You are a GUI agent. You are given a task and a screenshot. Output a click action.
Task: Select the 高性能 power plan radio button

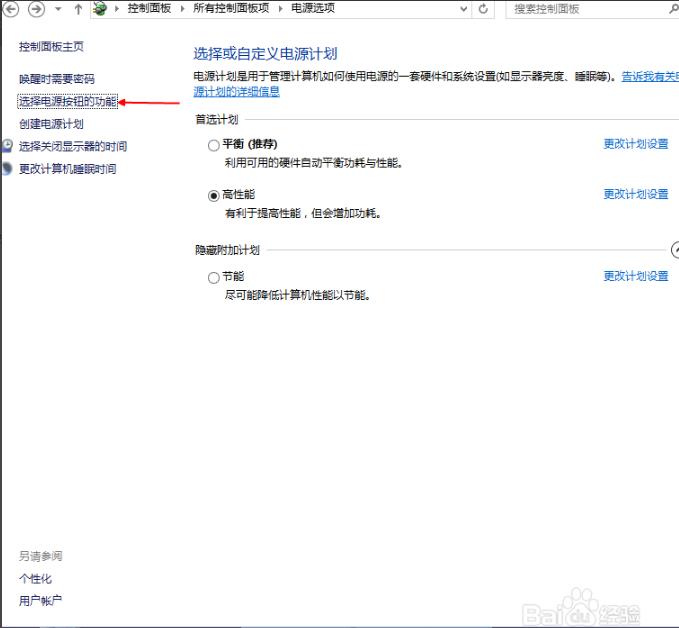click(213, 195)
